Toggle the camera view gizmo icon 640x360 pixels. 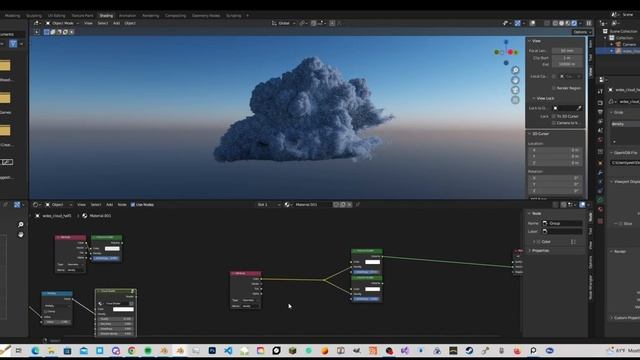[x=515, y=90]
